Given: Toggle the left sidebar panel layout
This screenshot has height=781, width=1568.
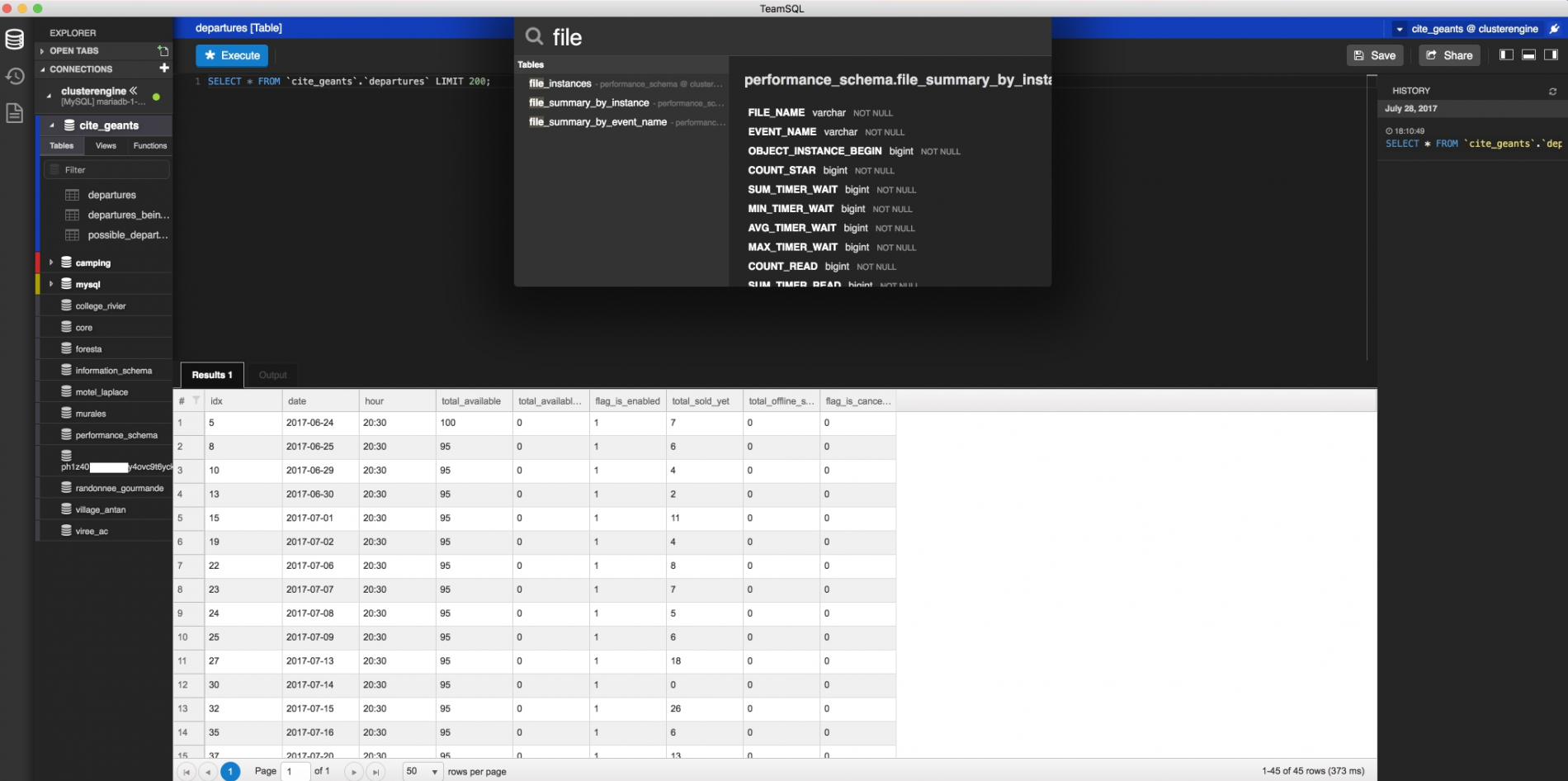Looking at the screenshot, I should [x=1506, y=55].
